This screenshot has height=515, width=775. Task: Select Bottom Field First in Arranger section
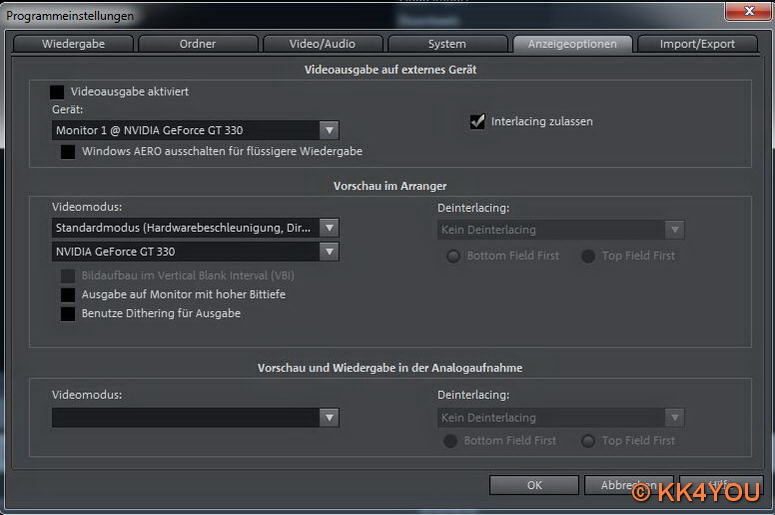point(454,256)
